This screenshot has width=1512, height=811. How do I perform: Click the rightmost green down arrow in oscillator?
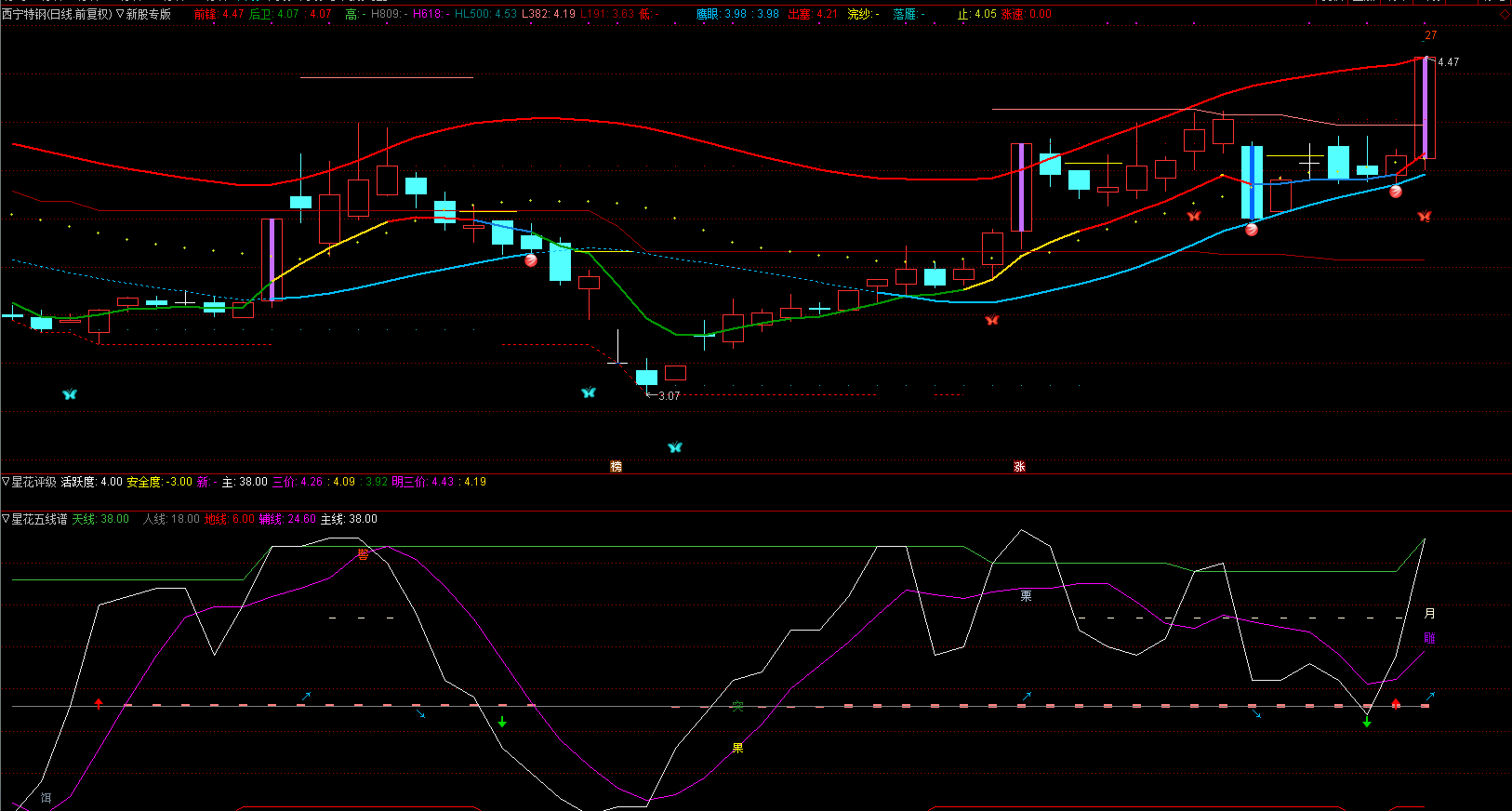tap(1367, 721)
